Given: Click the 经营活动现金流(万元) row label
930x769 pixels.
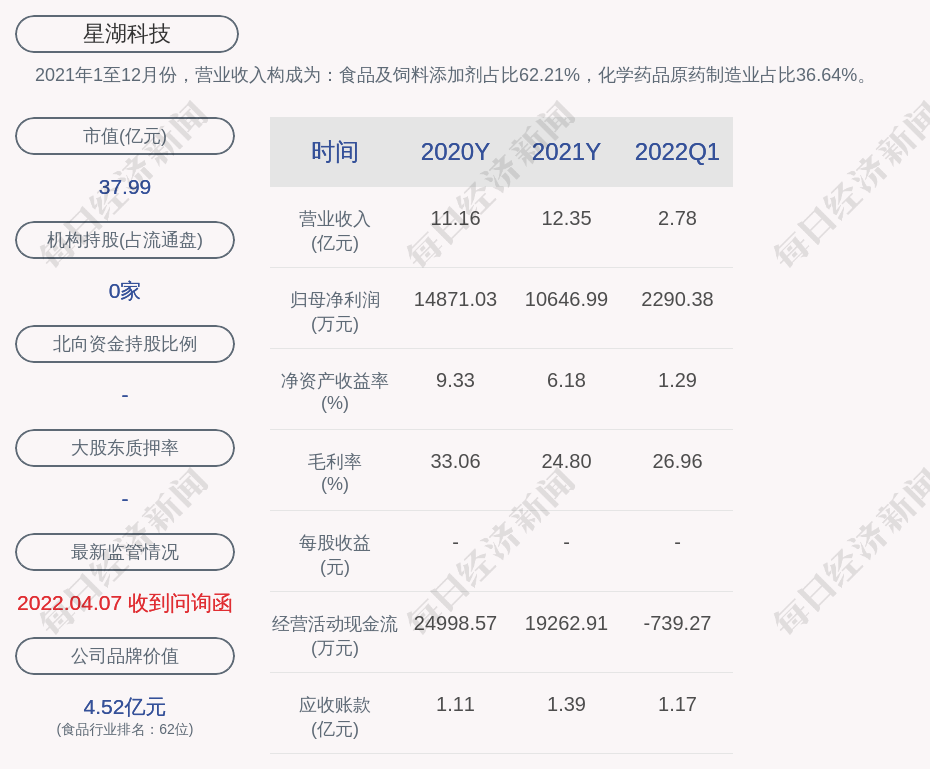Looking at the screenshot, I should coord(335,636).
